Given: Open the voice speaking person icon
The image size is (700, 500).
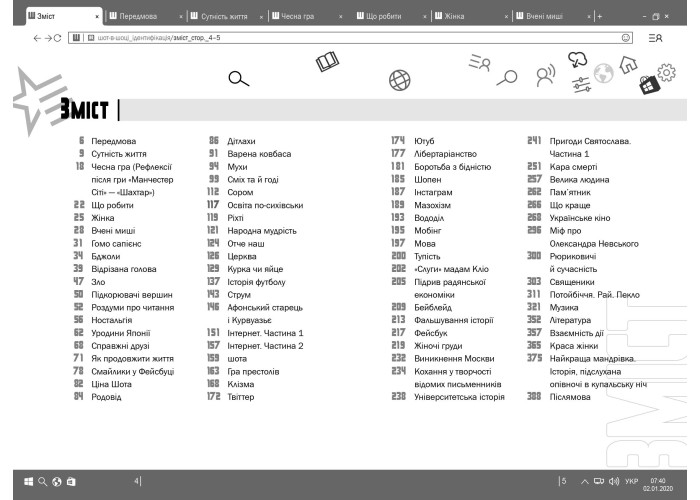Looking at the screenshot, I should click(x=546, y=75).
